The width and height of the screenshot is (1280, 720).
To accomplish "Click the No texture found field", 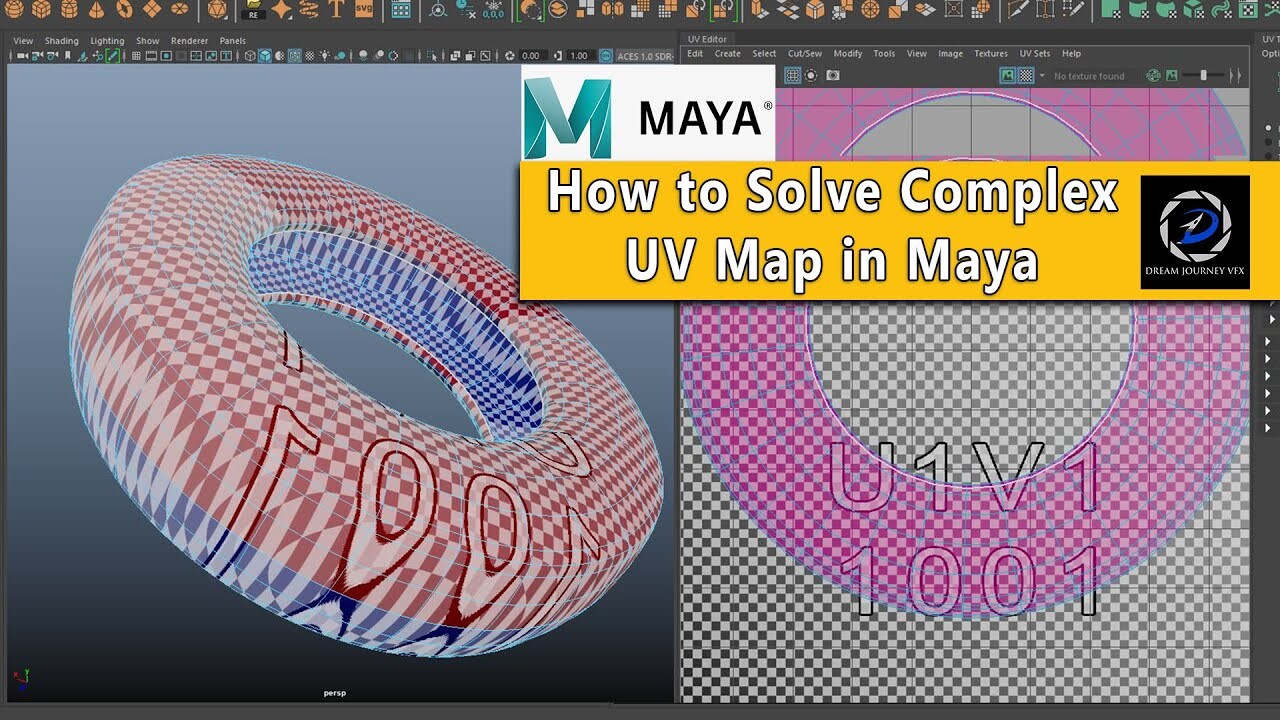I will tap(1089, 75).
